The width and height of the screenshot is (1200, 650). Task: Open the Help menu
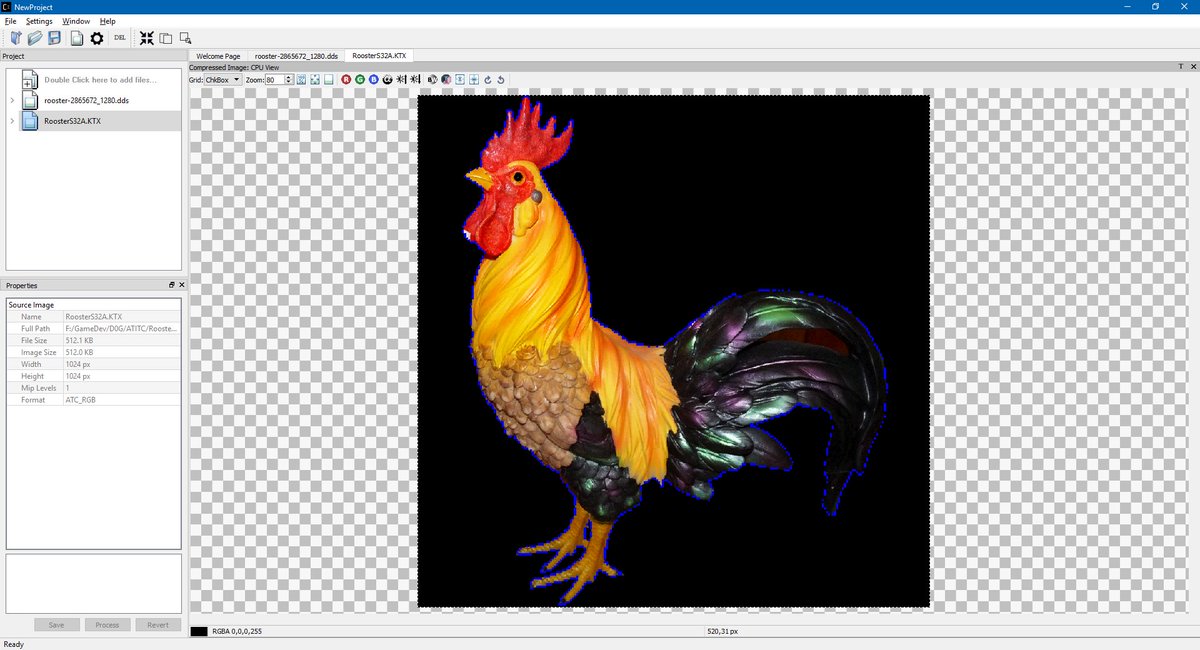point(107,21)
